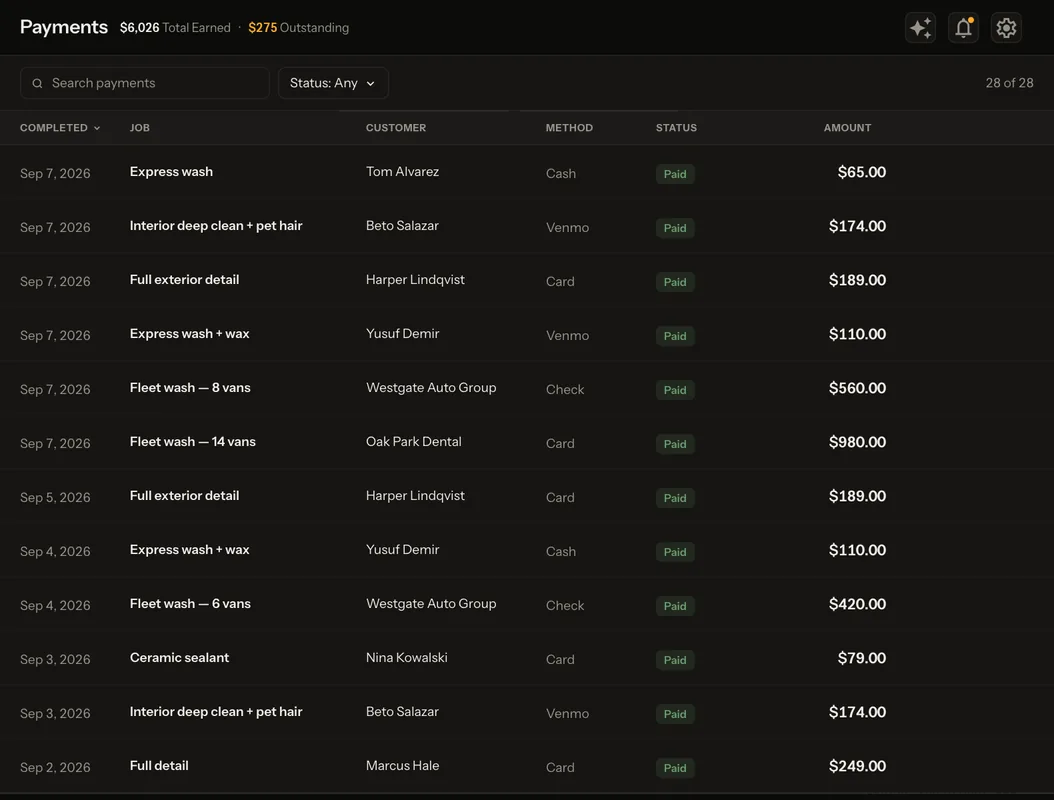Click the Sep 4 Express wash + wax job
This screenshot has height=800, width=1054.
click(190, 550)
